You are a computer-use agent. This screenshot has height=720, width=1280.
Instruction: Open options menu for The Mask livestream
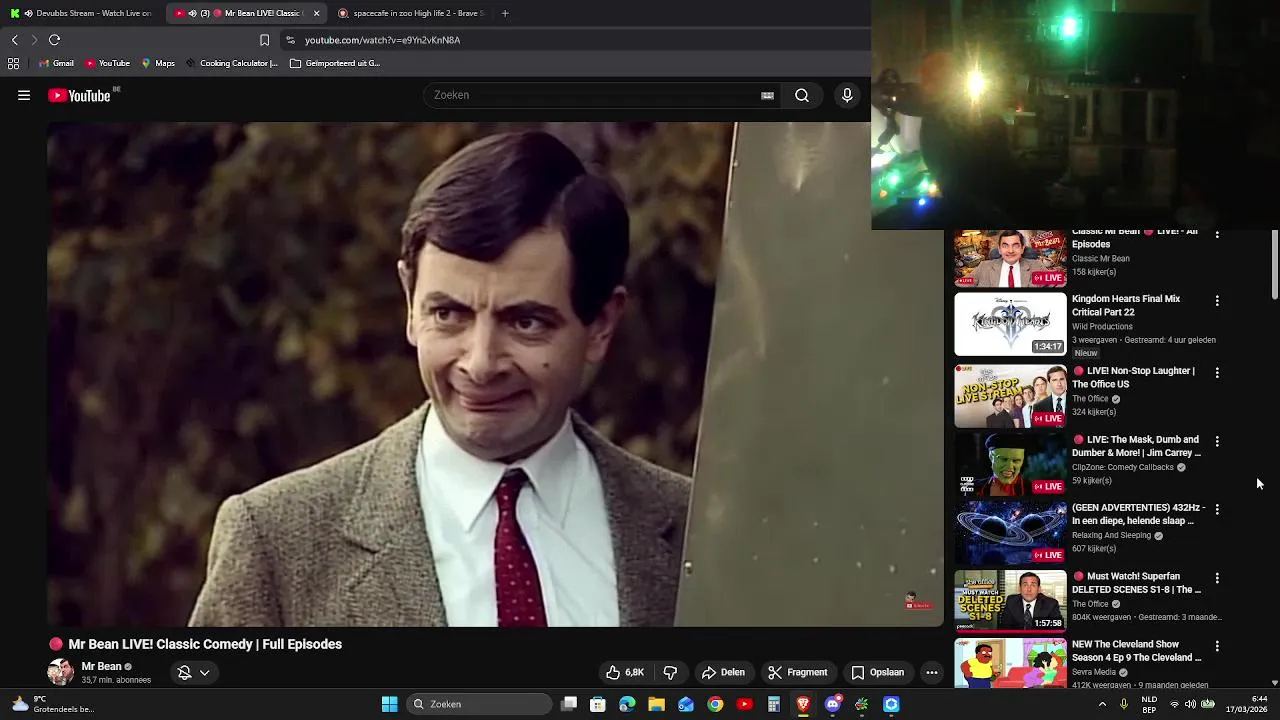1217,441
